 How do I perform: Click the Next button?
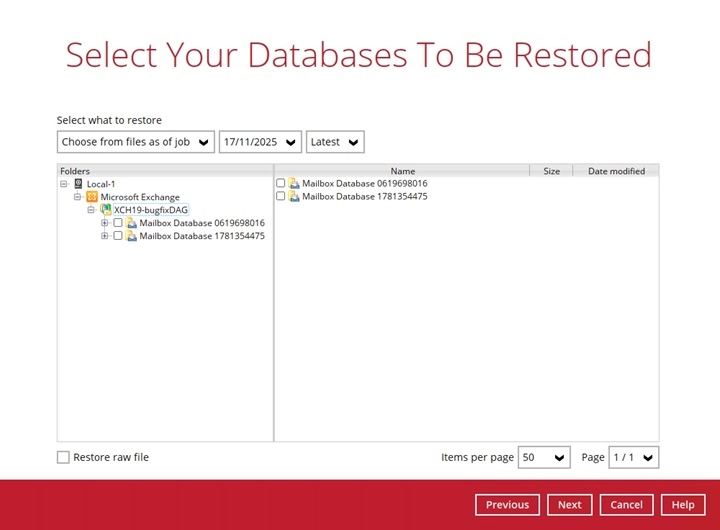coord(569,505)
